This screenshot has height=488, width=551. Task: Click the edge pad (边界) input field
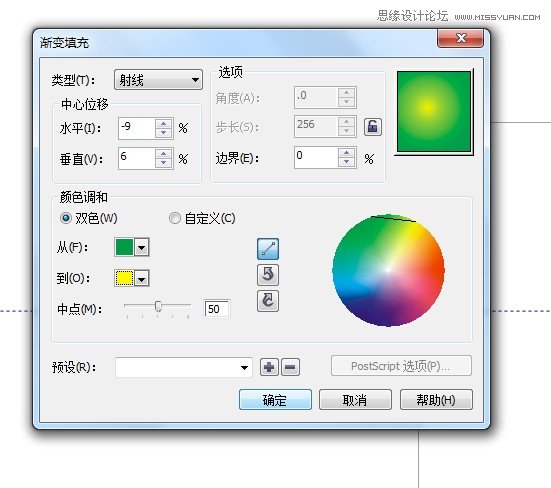316,157
